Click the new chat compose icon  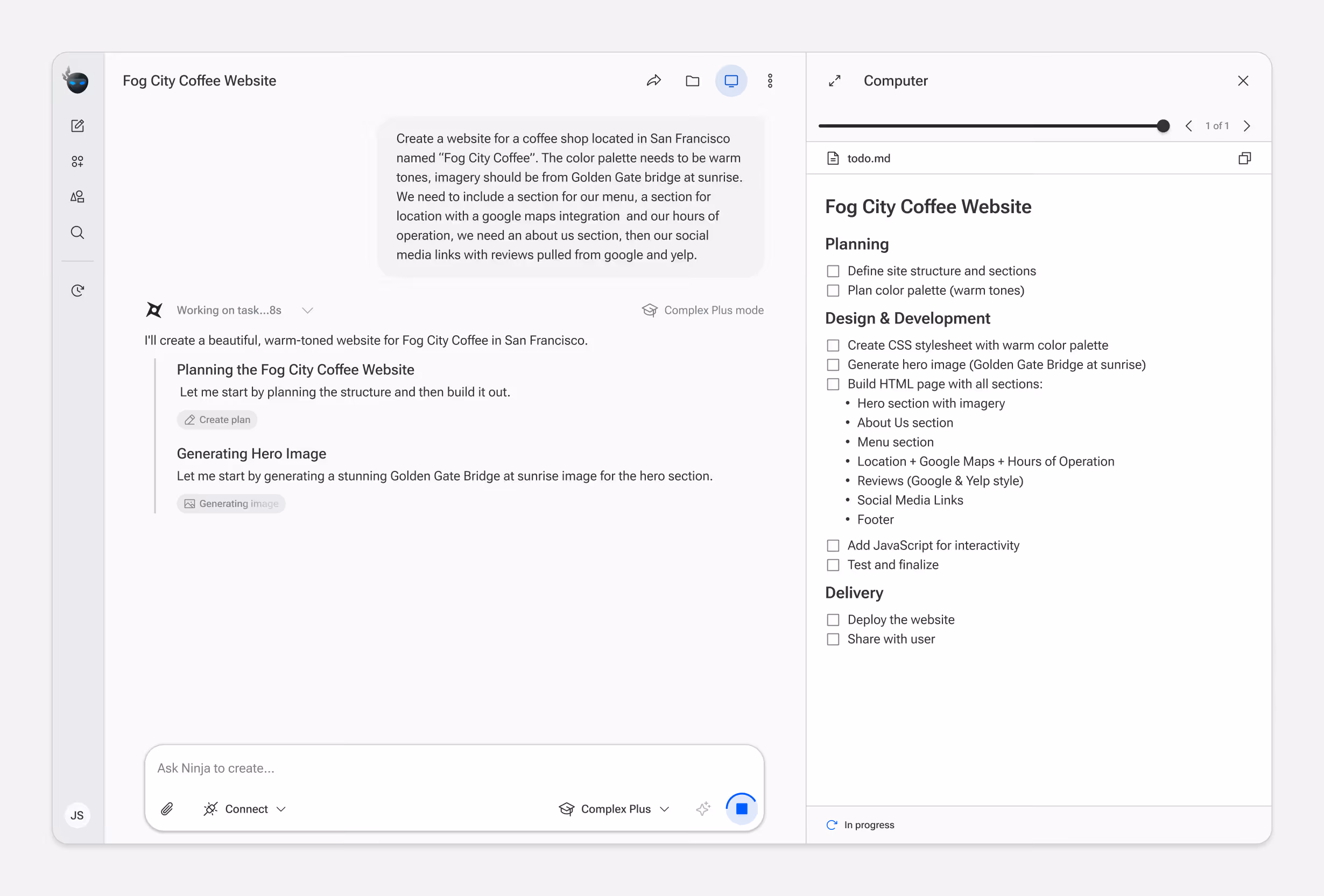(78, 126)
